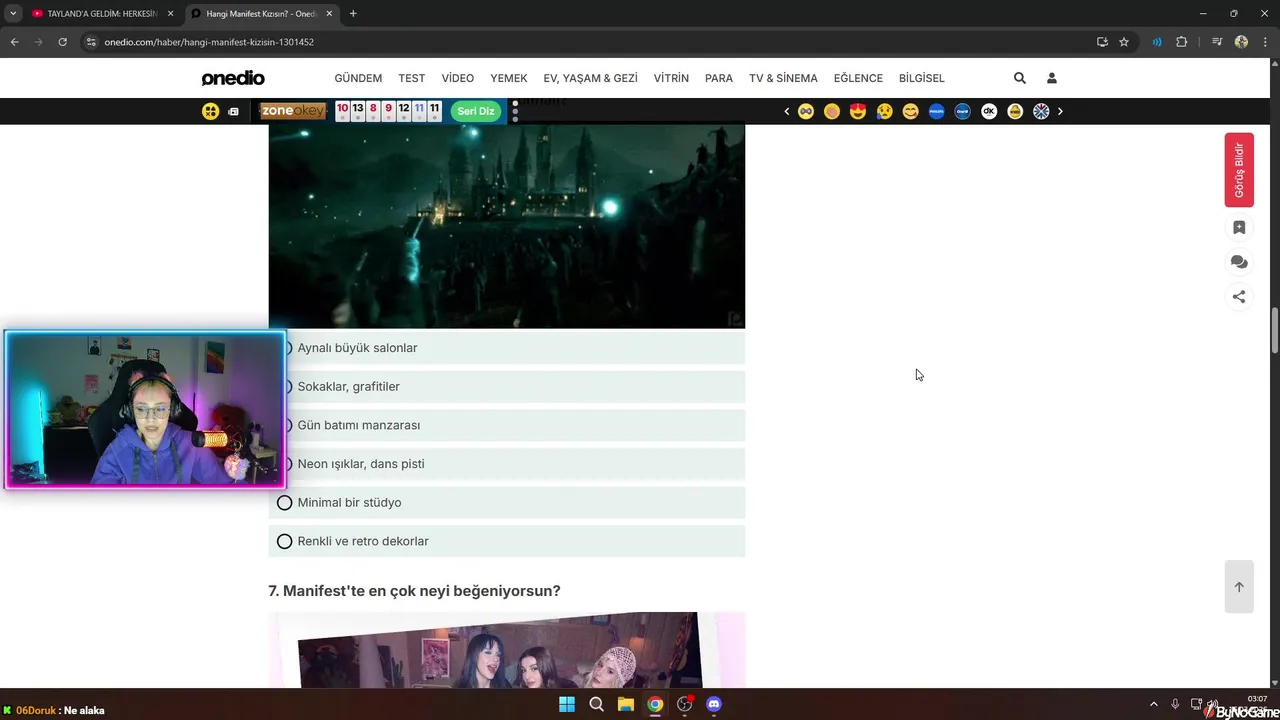Open the Chrome extensions puzzle icon
Screen dimensions: 1280x720
1181,42
